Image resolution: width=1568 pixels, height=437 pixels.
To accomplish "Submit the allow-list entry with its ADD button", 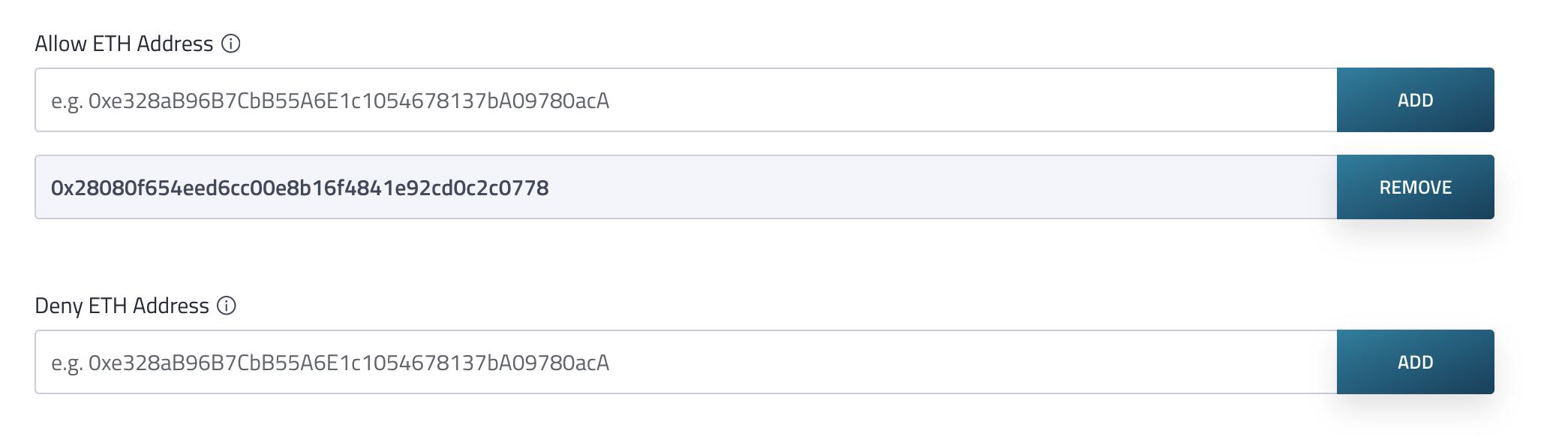I will pos(1415,100).
